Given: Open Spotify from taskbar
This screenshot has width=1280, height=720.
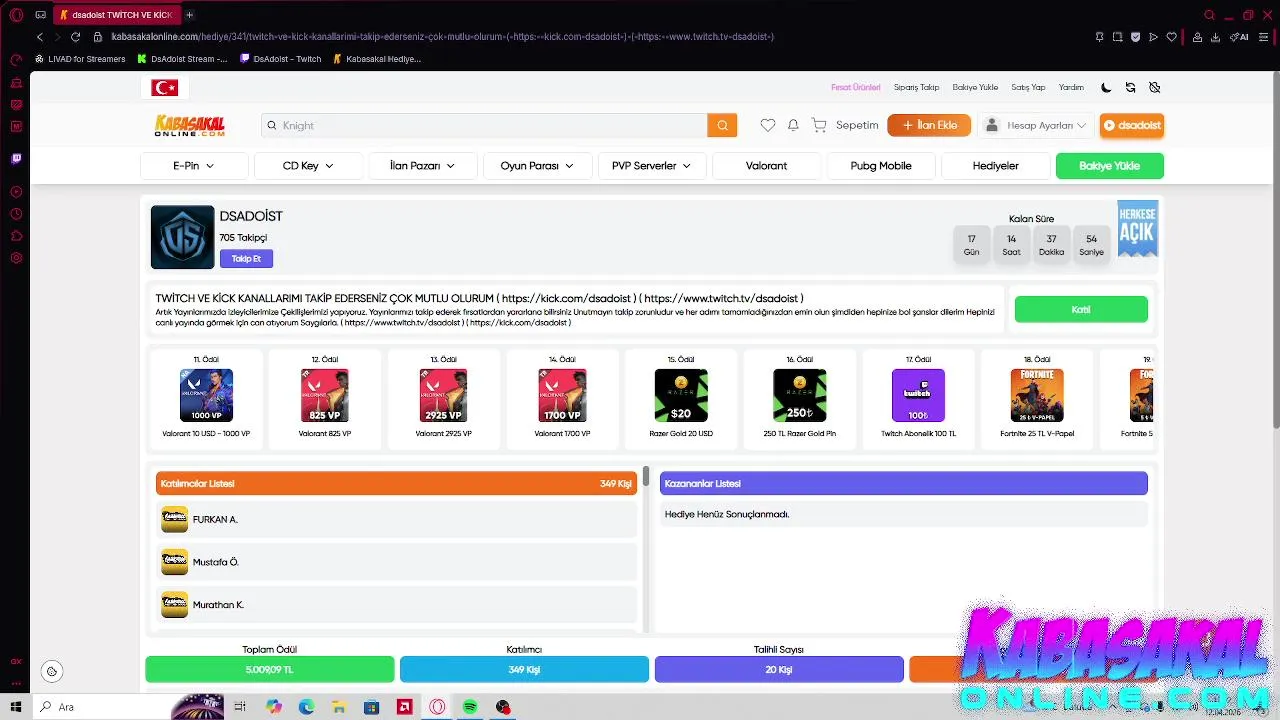Looking at the screenshot, I should tap(470, 707).
